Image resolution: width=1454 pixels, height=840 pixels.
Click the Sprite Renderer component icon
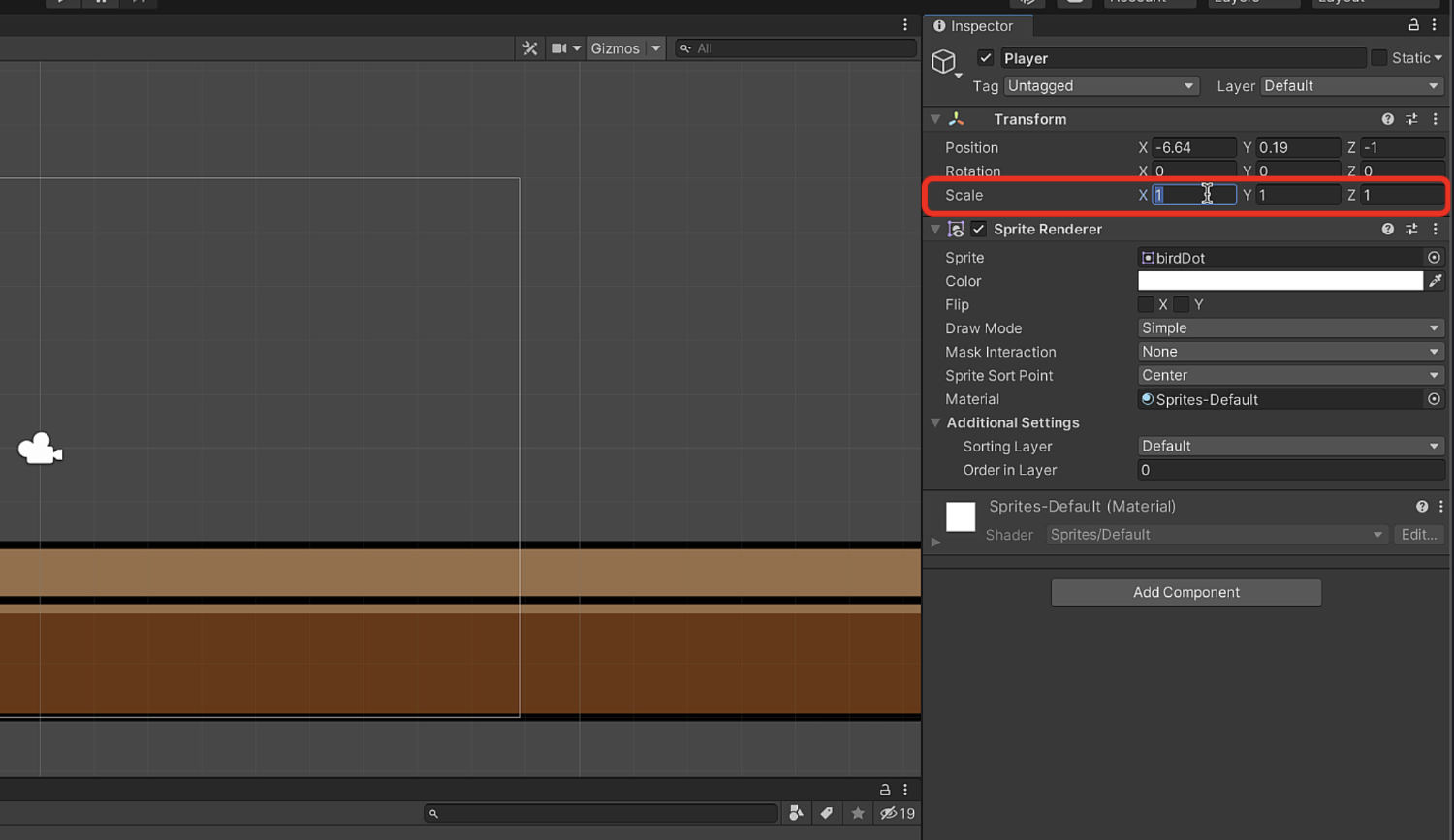pos(957,229)
